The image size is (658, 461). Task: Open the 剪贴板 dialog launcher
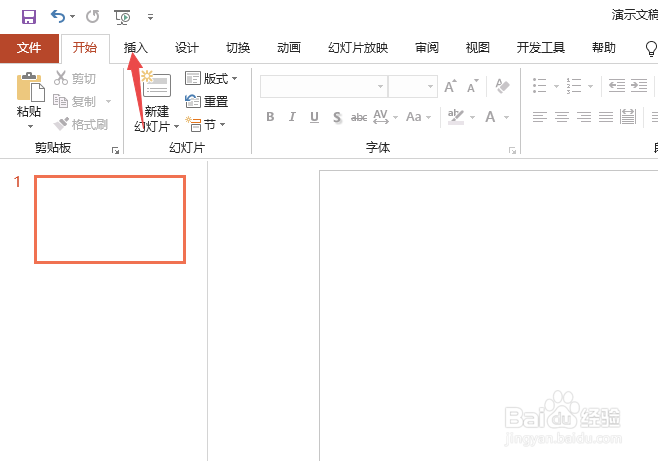(115, 150)
